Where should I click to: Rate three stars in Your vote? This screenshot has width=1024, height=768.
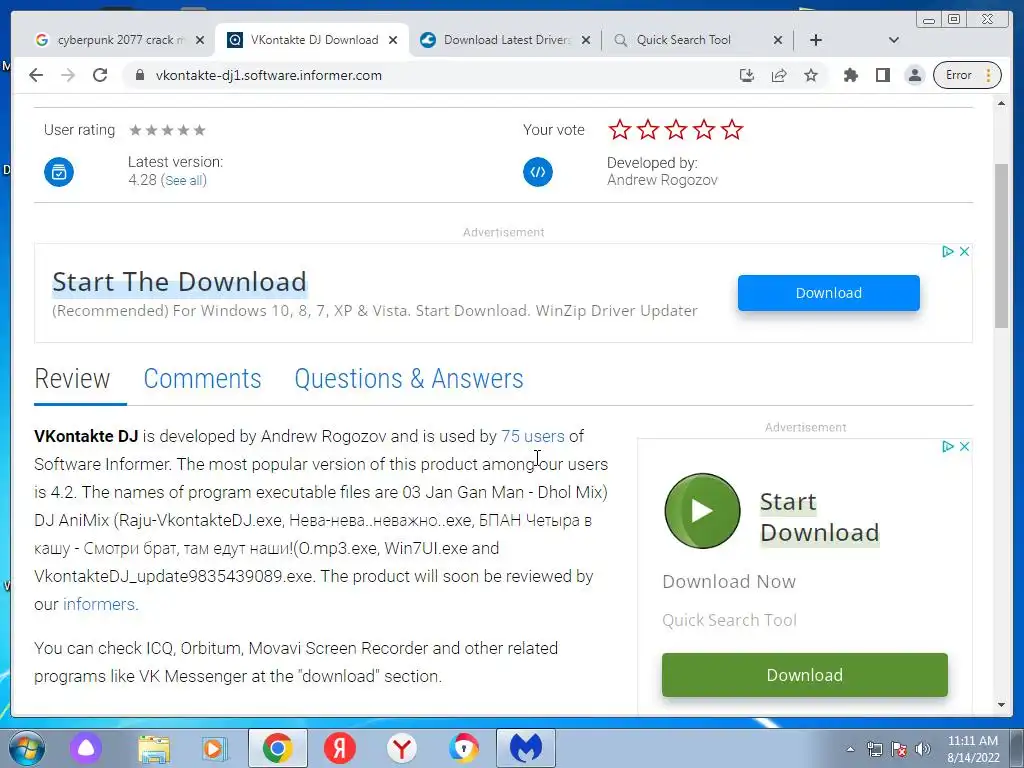point(676,129)
